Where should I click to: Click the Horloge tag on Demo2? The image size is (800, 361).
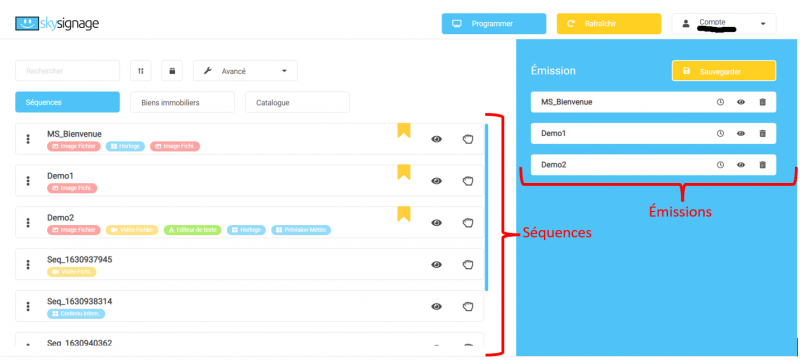click(246, 230)
